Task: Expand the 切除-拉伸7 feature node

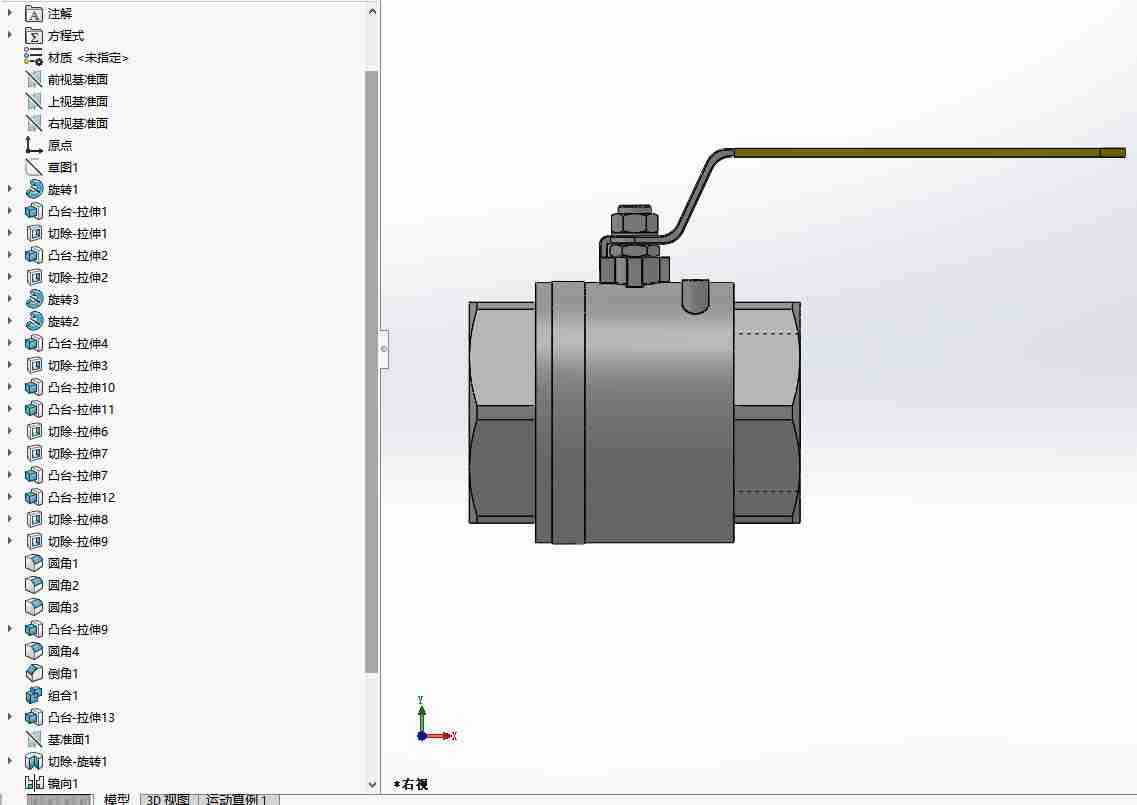Action: (x=9, y=453)
